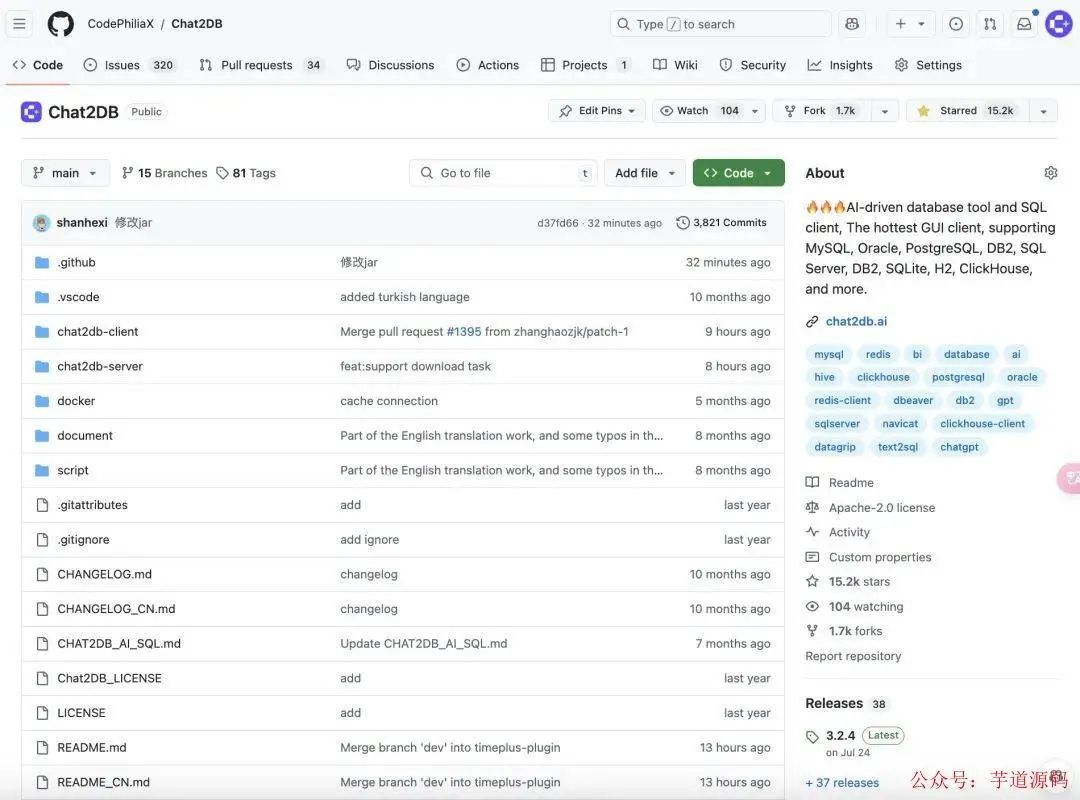Viewport: 1080px width, 800px height.
Task: Click shanhexi's commit author avatar
Action: [41, 223]
